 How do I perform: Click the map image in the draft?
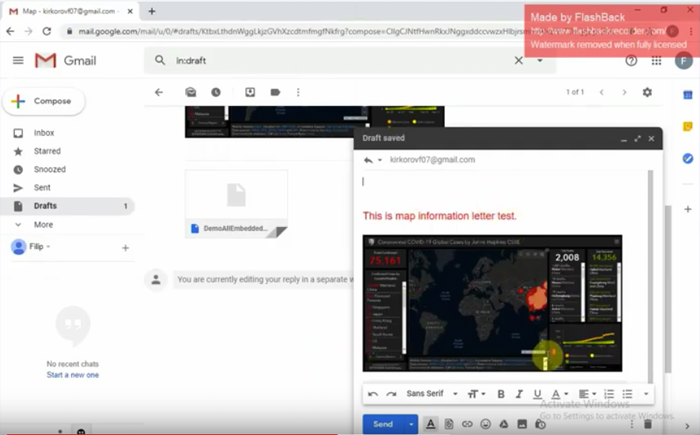[492, 303]
